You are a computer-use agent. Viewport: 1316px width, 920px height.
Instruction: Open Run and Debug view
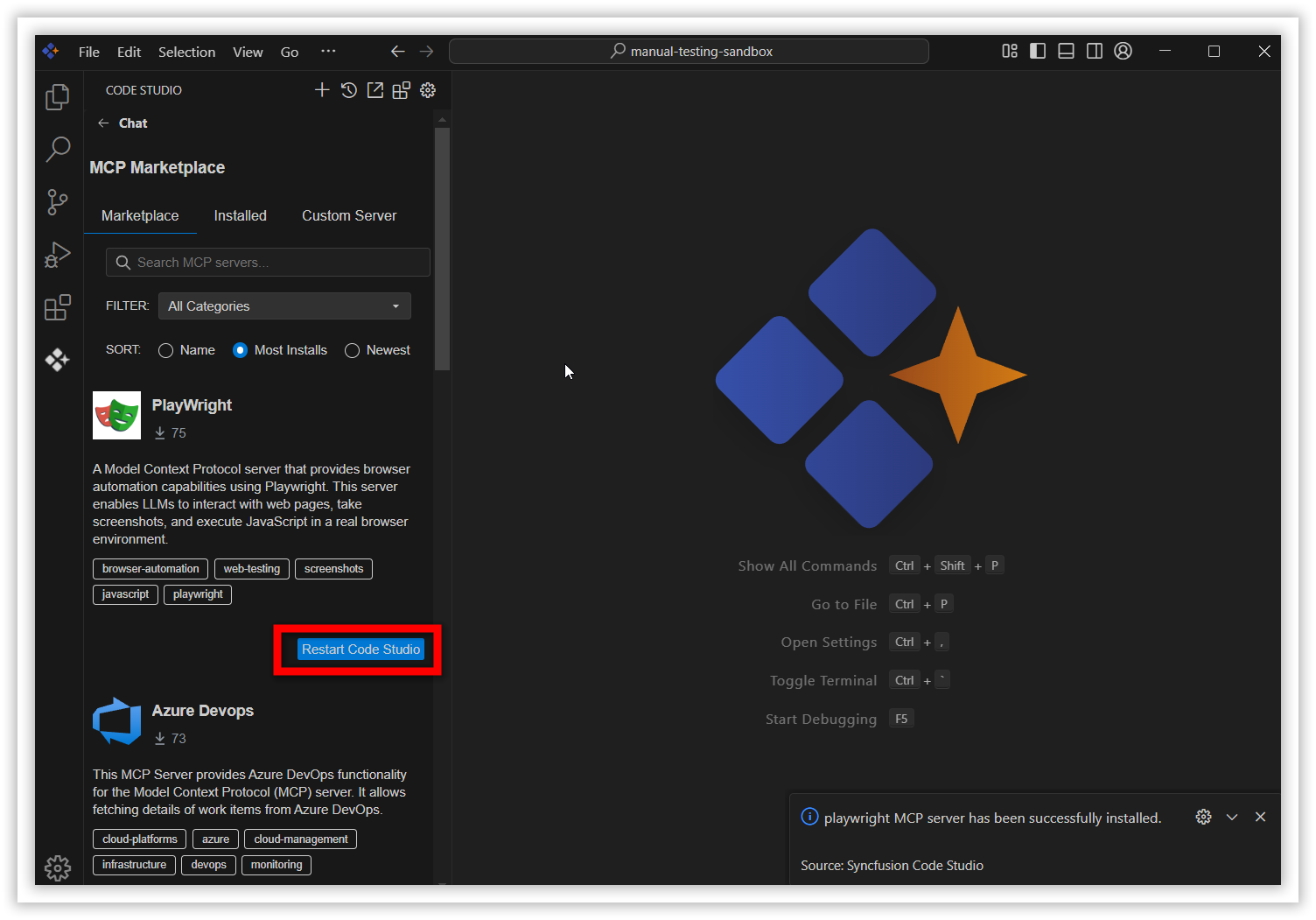tap(58, 255)
